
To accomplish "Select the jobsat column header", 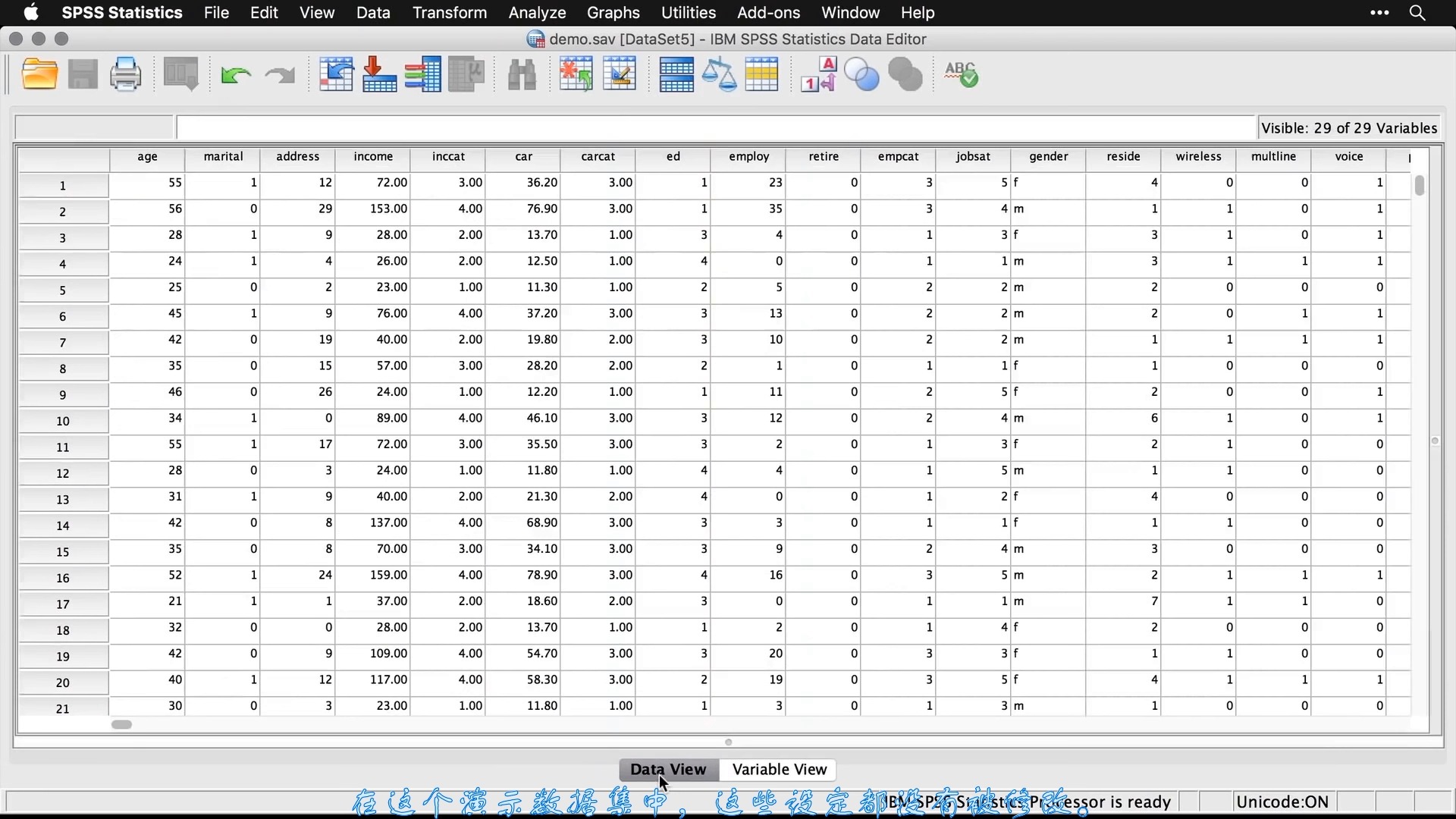I will (974, 157).
